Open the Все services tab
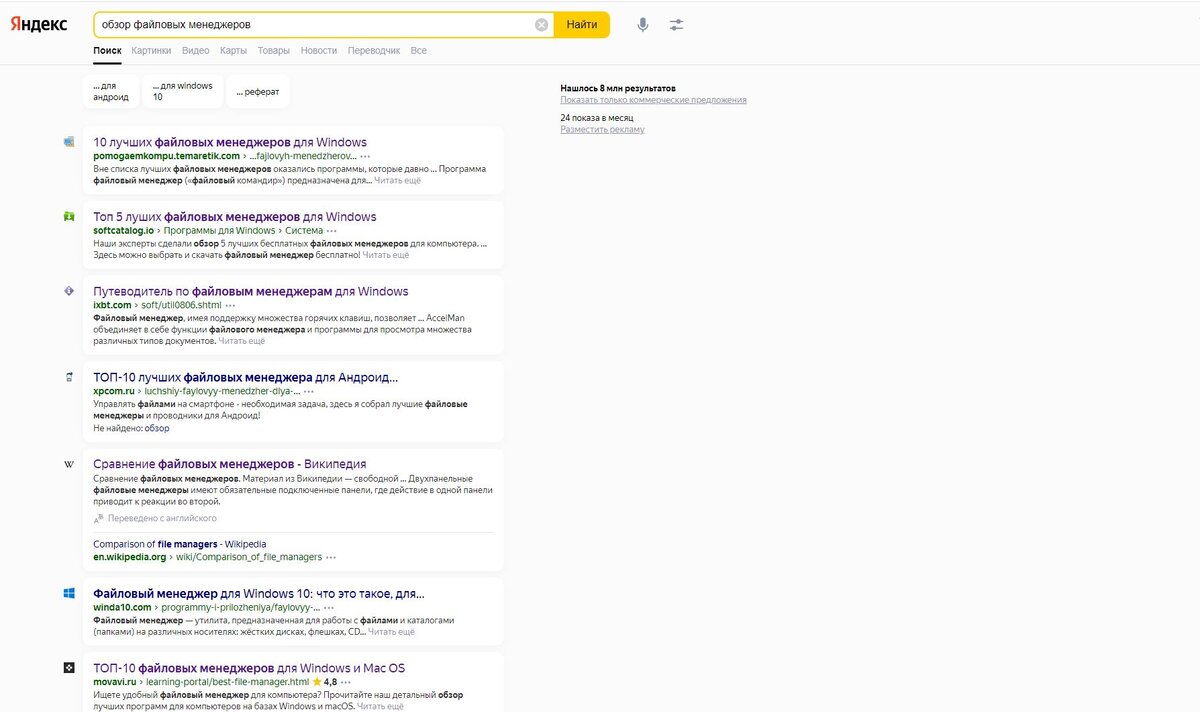The image size is (1200, 712). [418, 50]
